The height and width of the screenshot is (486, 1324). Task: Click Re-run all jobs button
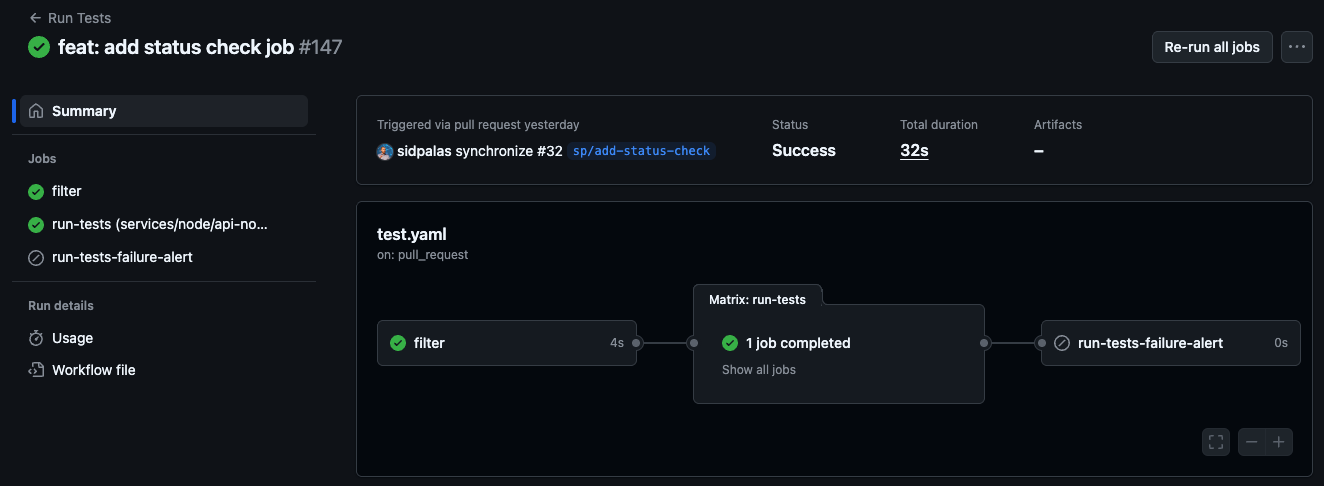click(1212, 47)
